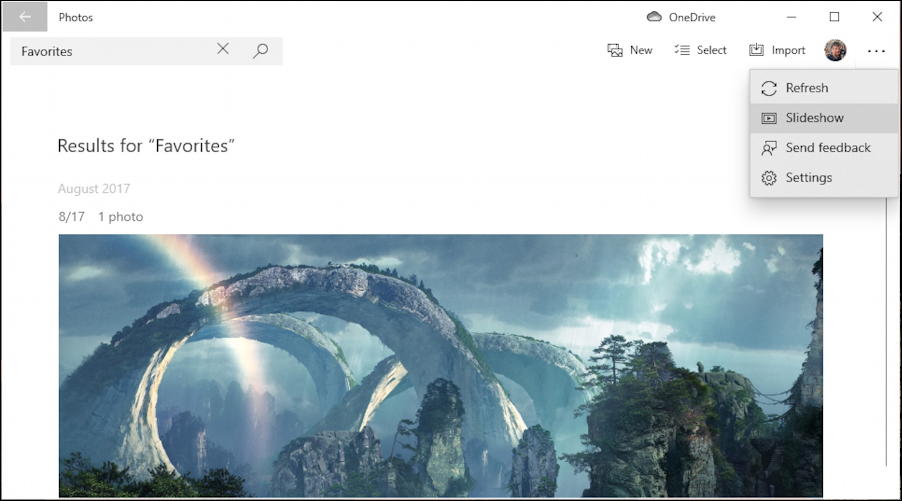Toggle the three-dot more menu
The height and width of the screenshot is (501, 902).
pos(876,51)
